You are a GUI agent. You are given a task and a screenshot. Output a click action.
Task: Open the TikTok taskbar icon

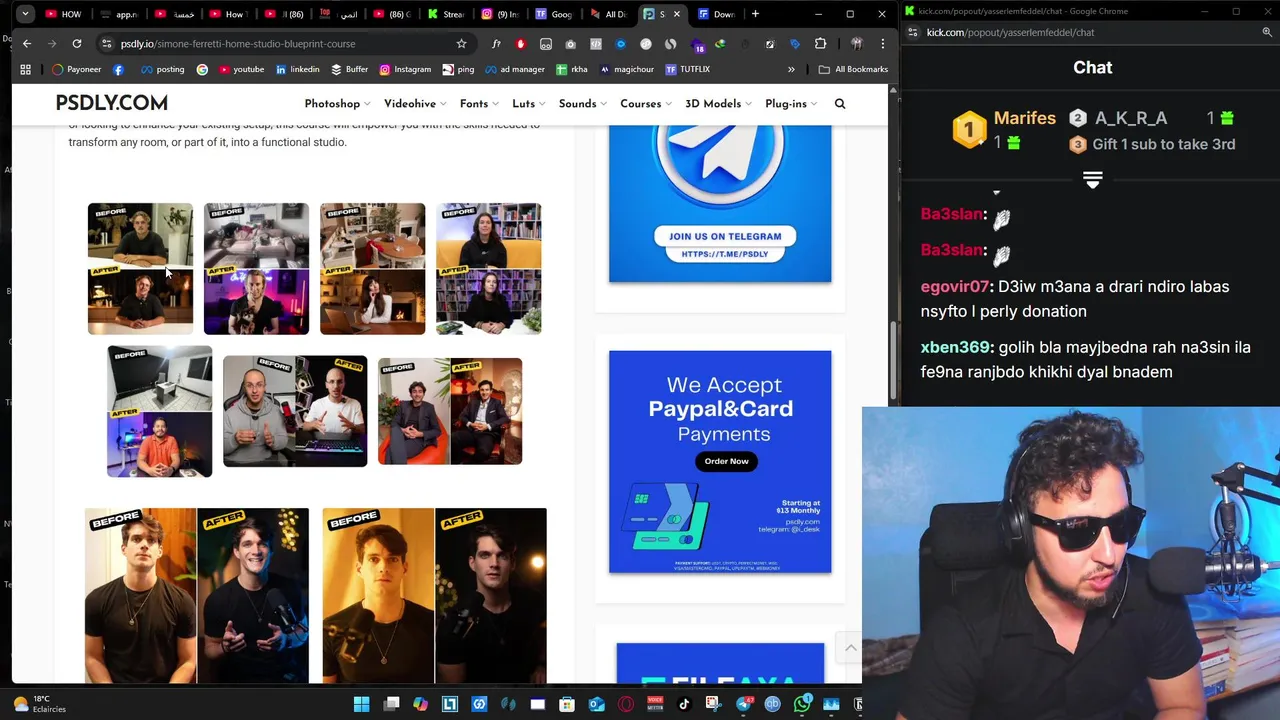[x=684, y=704]
